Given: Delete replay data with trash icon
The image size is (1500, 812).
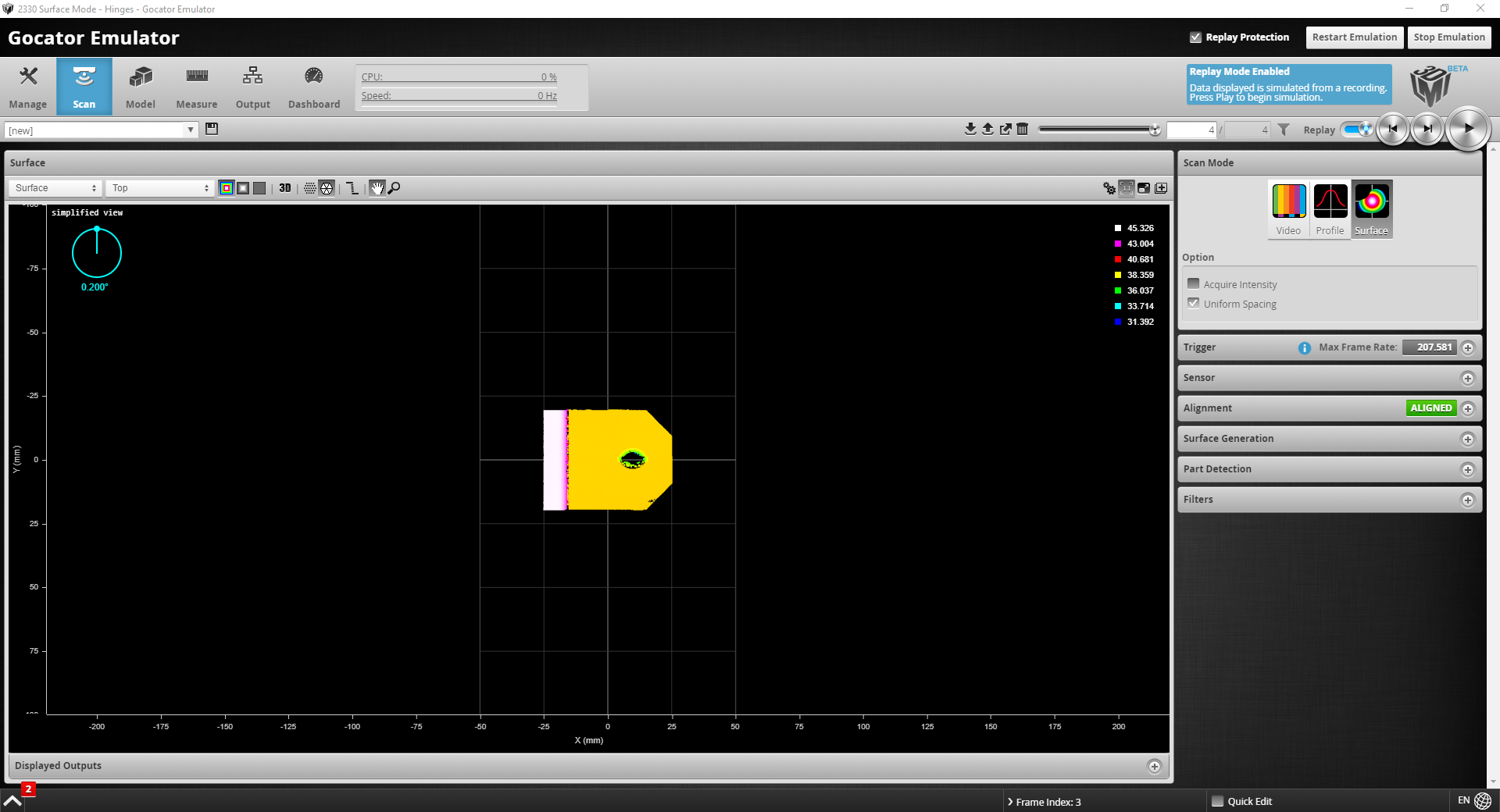Looking at the screenshot, I should pyautogui.click(x=1022, y=129).
